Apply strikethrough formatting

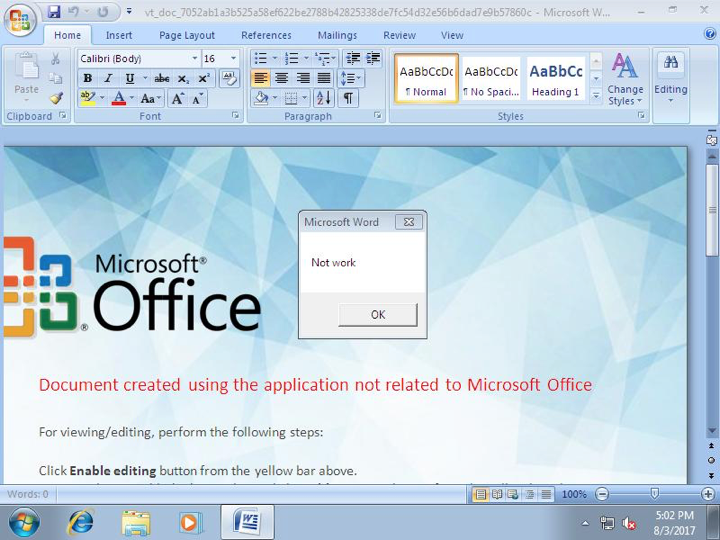(x=162, y=79)
